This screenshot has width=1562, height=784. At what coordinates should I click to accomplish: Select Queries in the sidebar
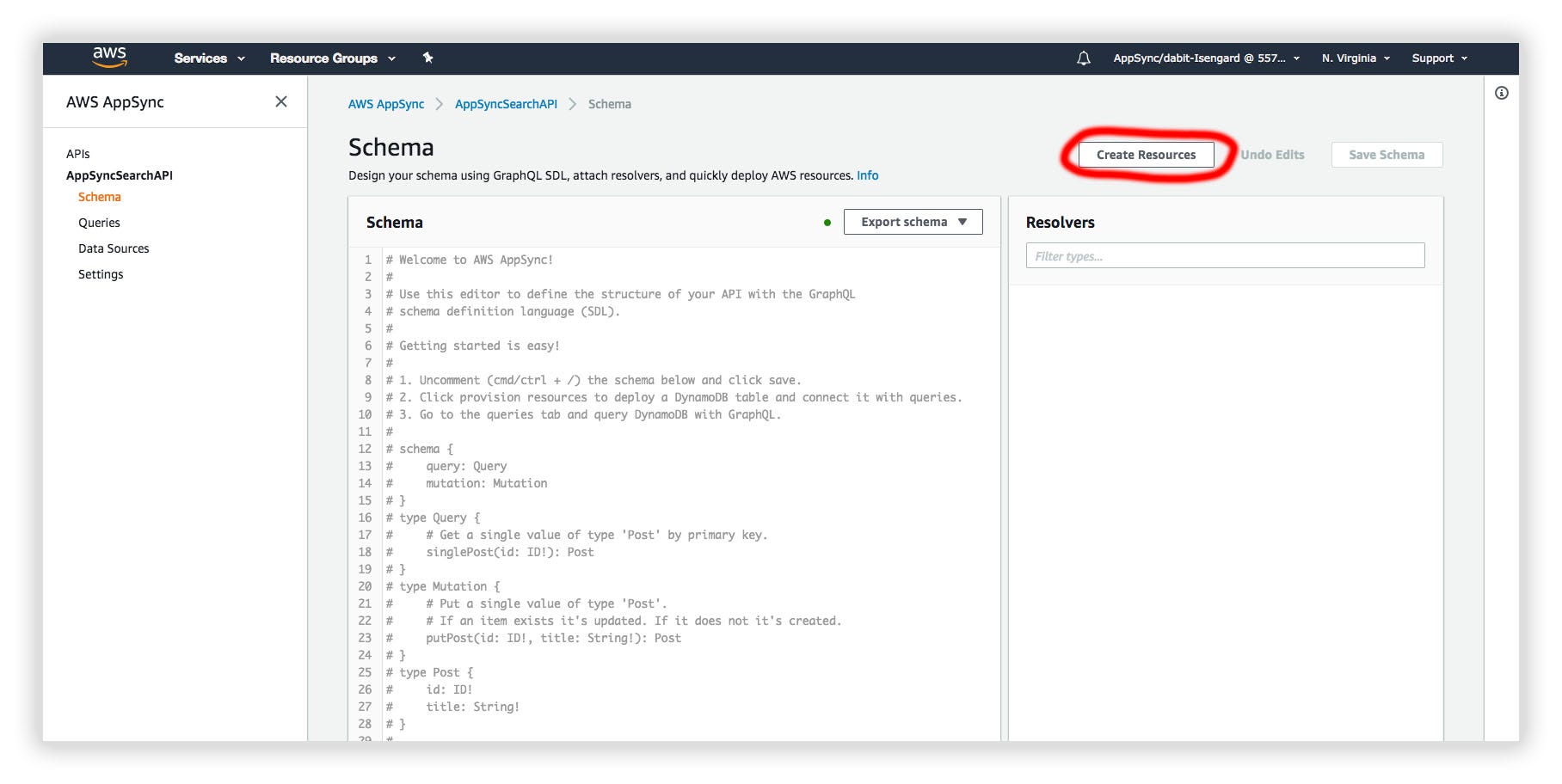[x=99, y=223]
